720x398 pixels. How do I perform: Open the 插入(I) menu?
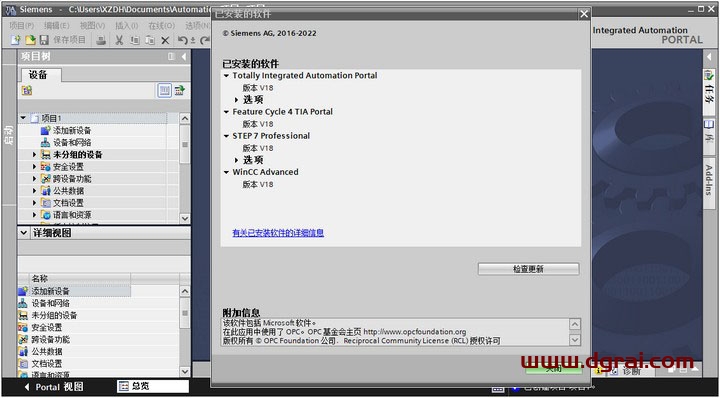(x=126, y=26)
